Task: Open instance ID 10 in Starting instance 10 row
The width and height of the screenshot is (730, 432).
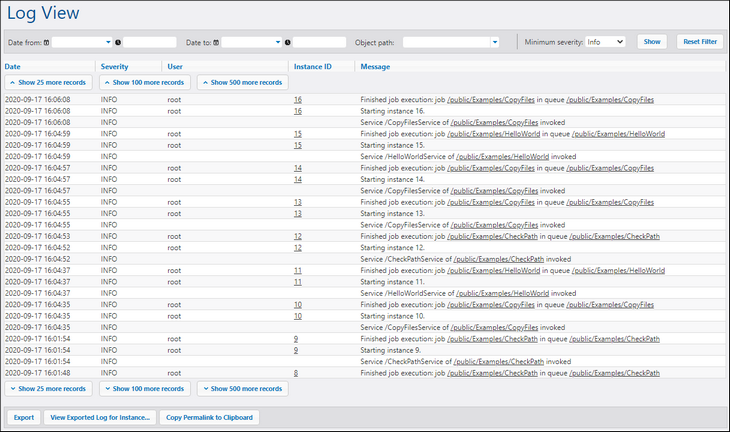Action: pyautogui.click(x=298, y=316)
